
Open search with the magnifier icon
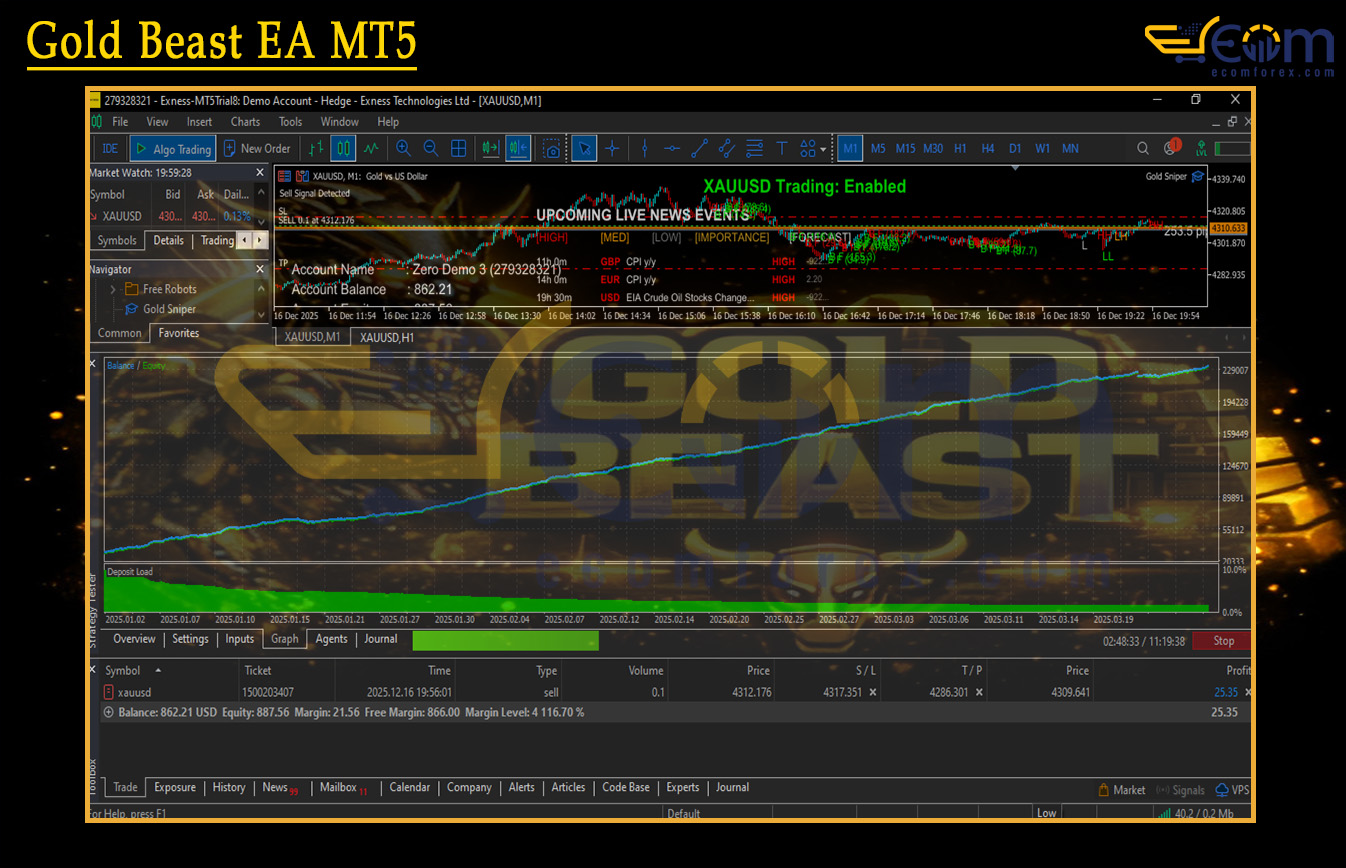[x=1142, y=149]
